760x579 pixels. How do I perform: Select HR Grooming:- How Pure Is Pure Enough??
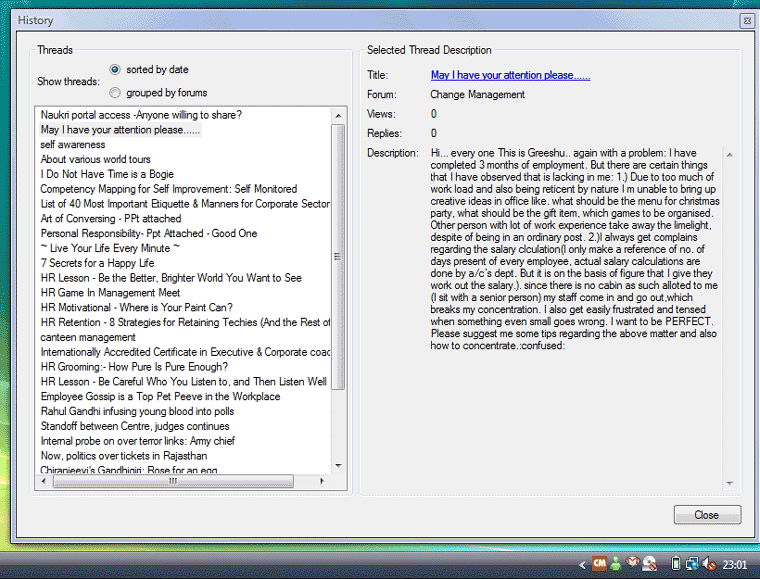tap(134, 367)
